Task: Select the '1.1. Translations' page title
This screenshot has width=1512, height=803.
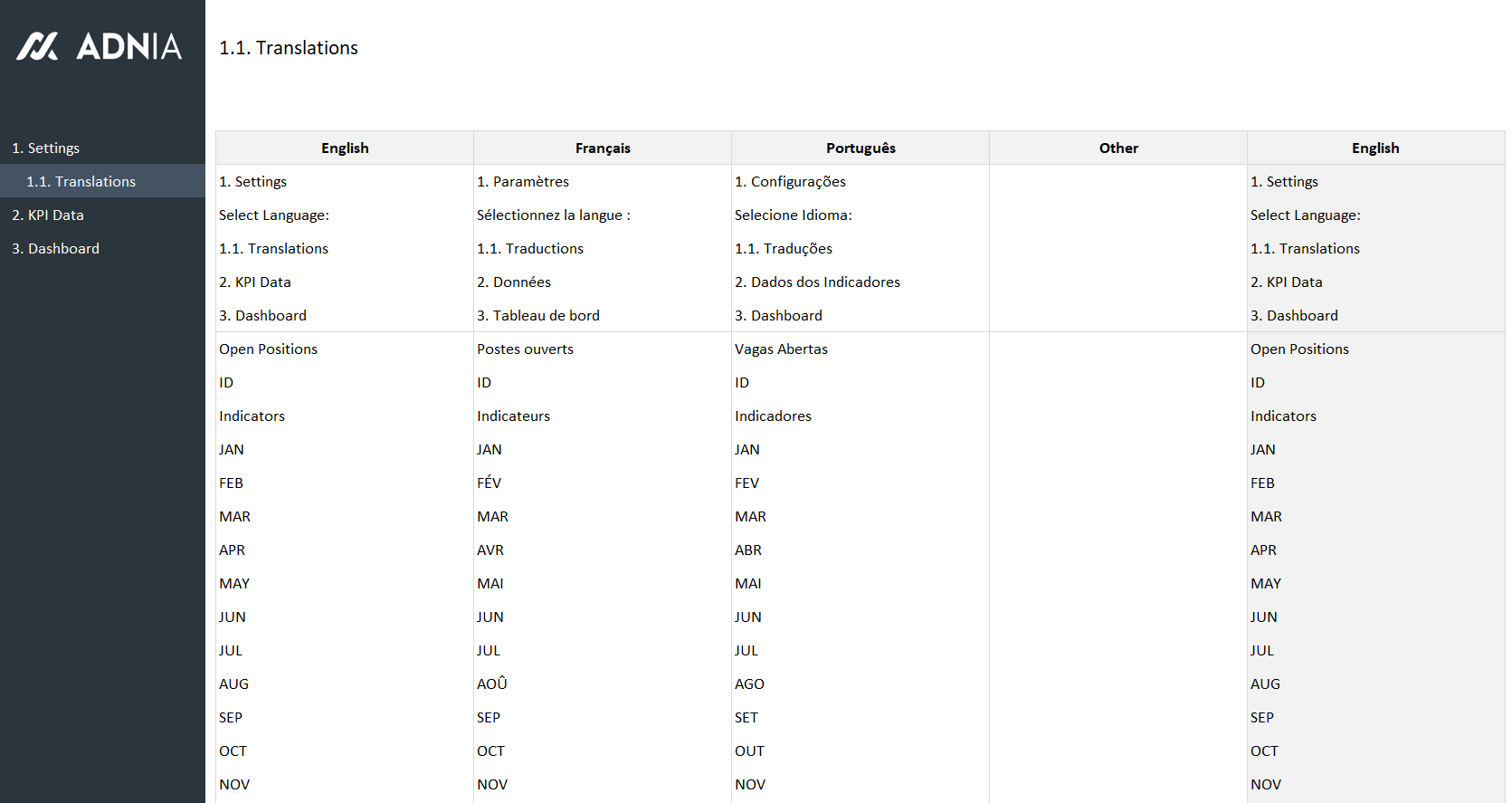Action: tap(289, 48)
